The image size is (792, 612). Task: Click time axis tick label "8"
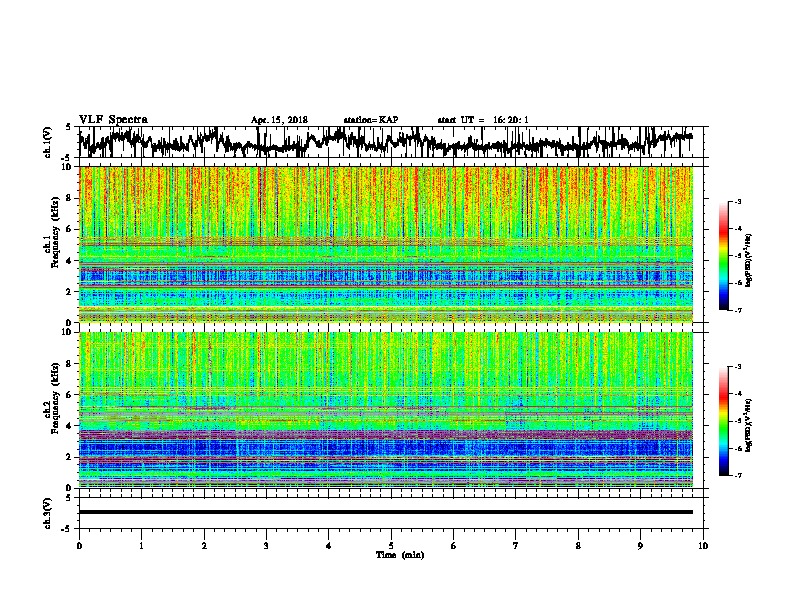[578, 546]
